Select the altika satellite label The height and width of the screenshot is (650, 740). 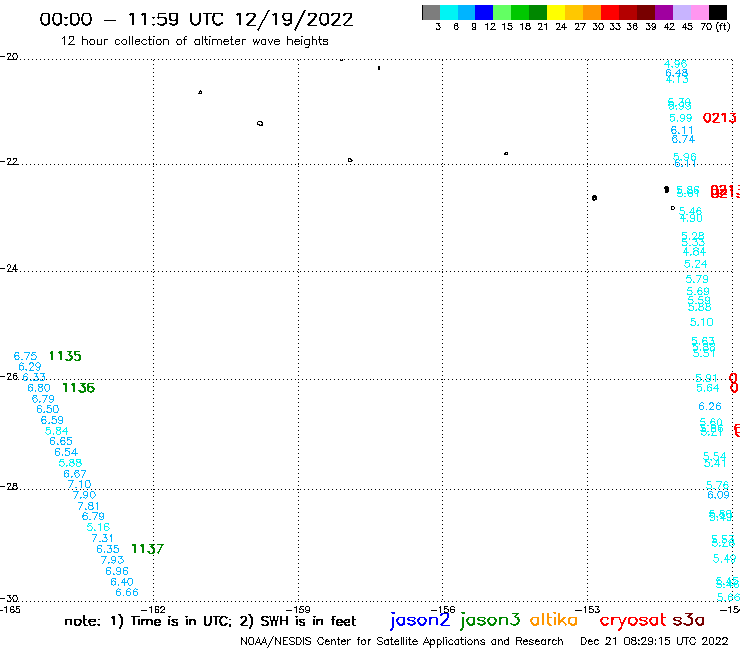click(554, 619)
